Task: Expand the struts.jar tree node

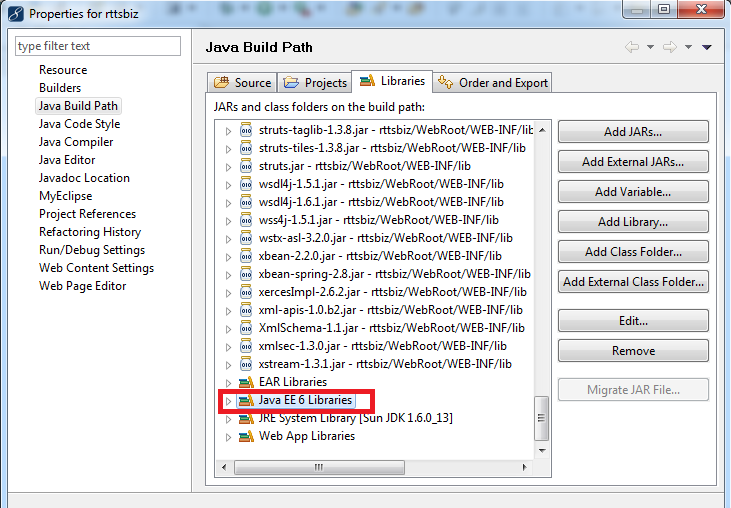Action: [228, 167]
